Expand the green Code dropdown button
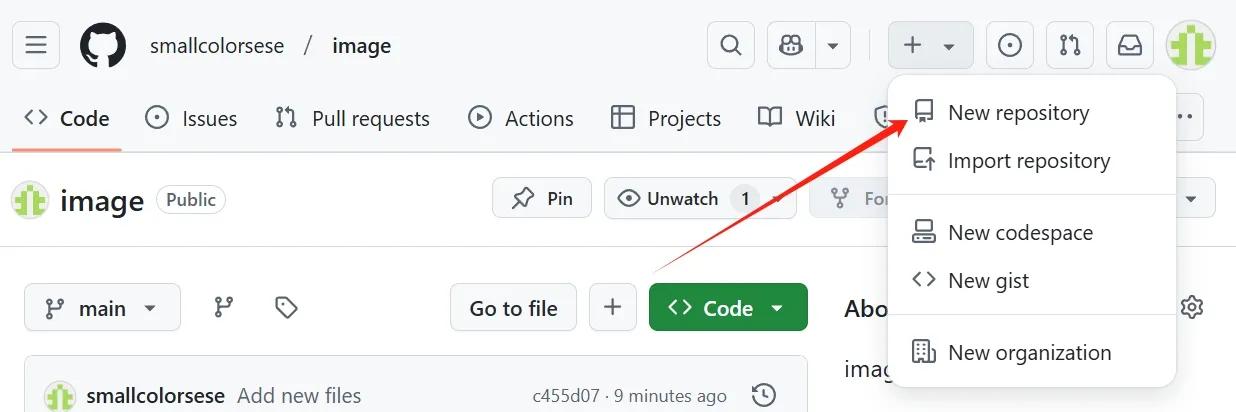The height and width of the screenshot is (412, 1236). [x=728, y=307]
